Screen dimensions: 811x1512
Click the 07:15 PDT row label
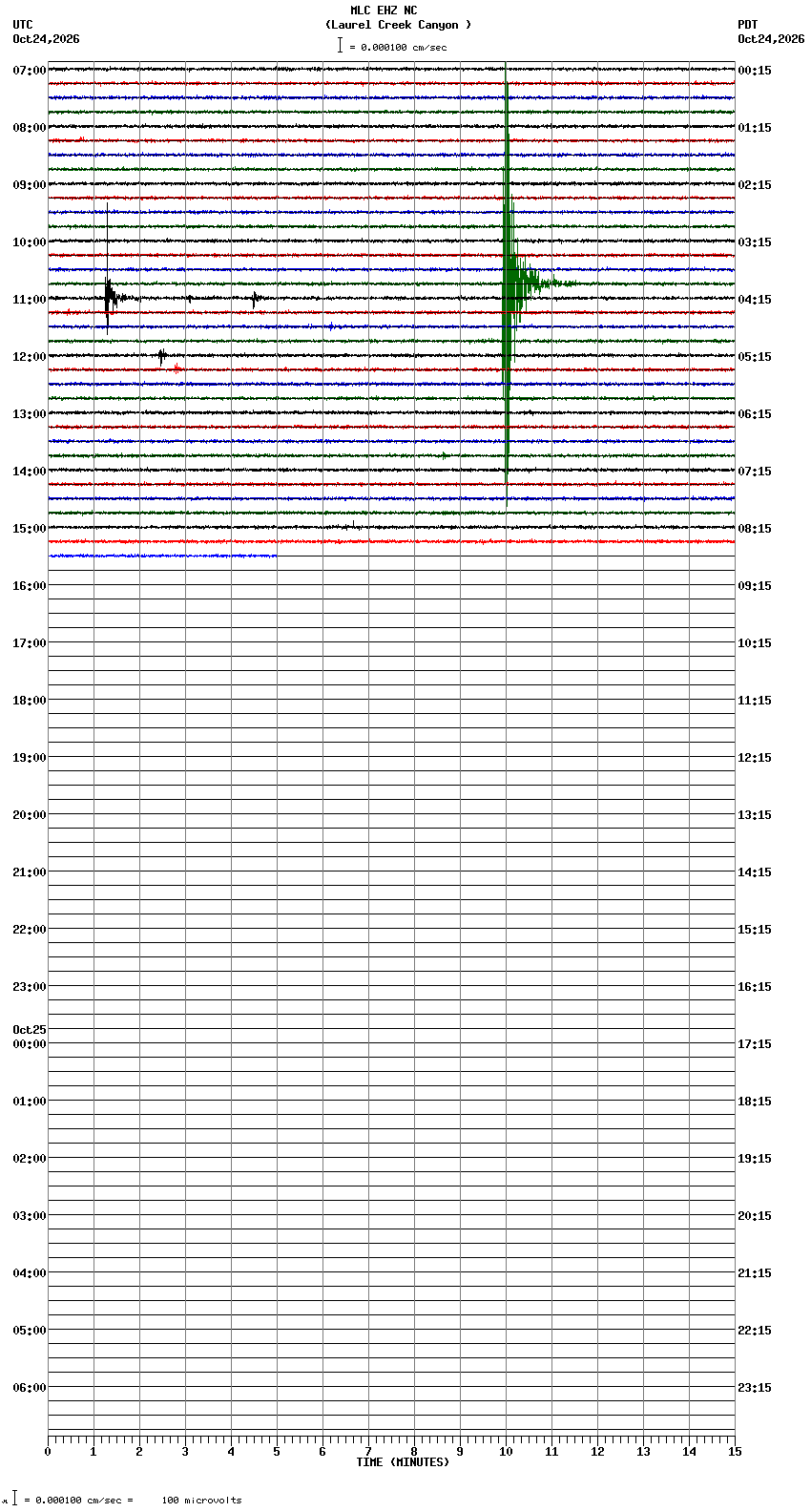(x=755, y=472)
